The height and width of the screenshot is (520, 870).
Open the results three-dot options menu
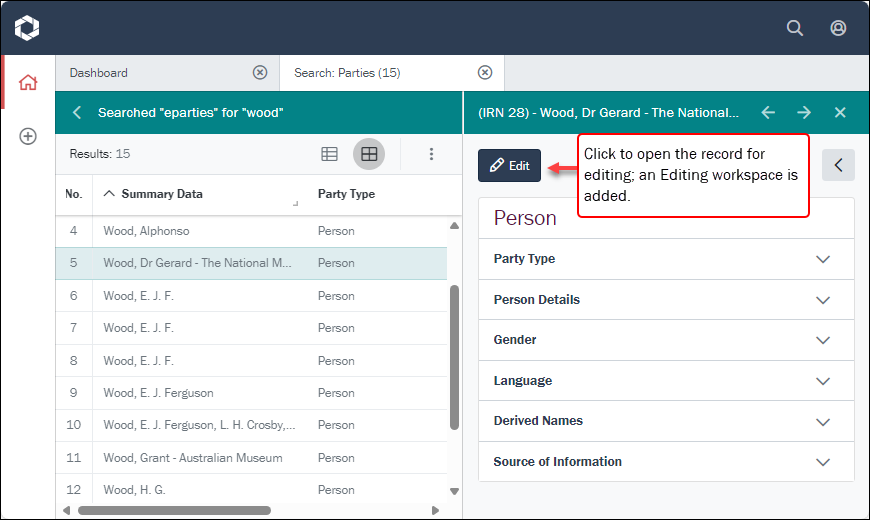click(431, 154)
